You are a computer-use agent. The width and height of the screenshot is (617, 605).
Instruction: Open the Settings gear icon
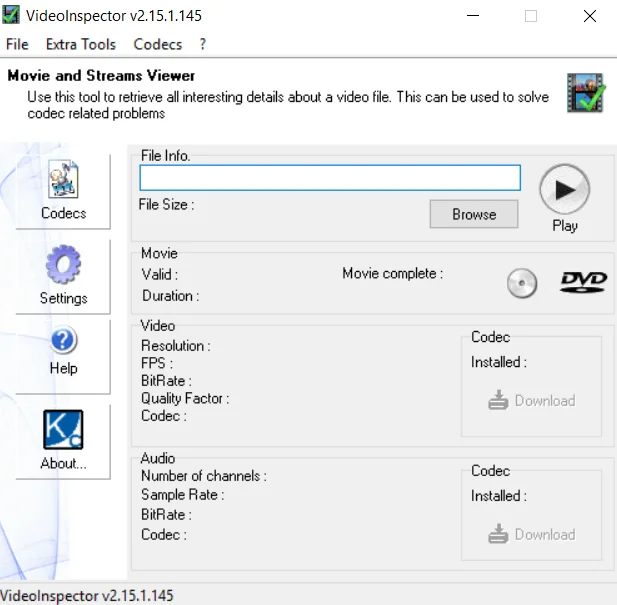(x=63, y=264)
